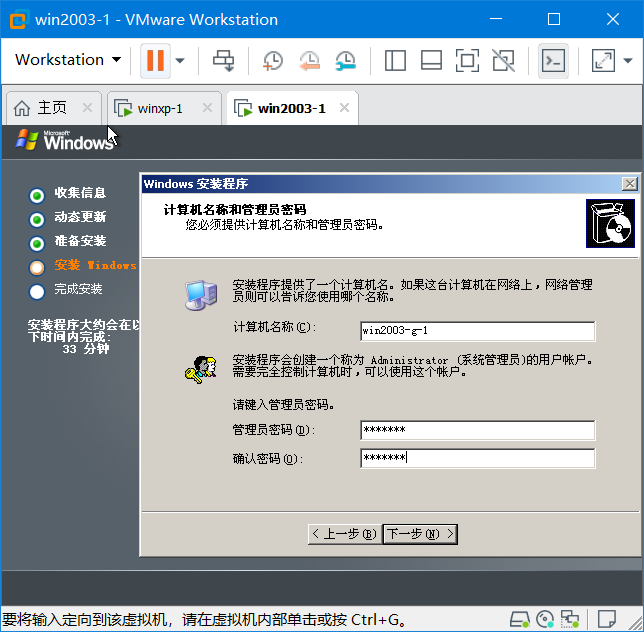Click the network adapter status icon
This screenshot has width=644, height=632.
(x=570, y=620)
